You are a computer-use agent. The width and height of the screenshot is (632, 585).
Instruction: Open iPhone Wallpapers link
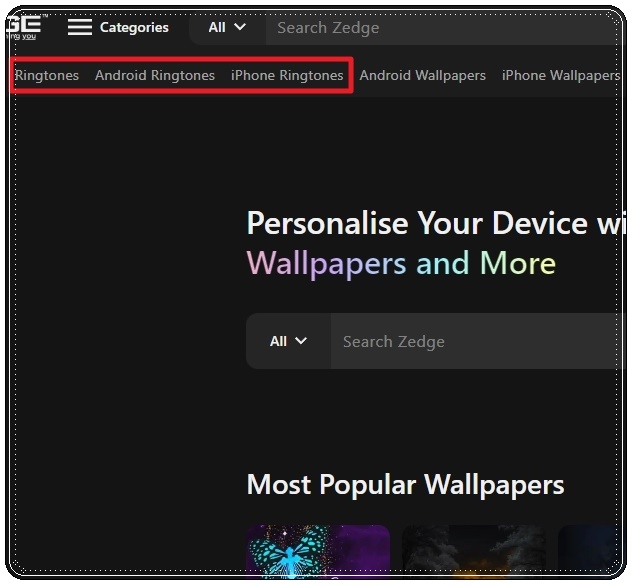[x=561, y=75]
